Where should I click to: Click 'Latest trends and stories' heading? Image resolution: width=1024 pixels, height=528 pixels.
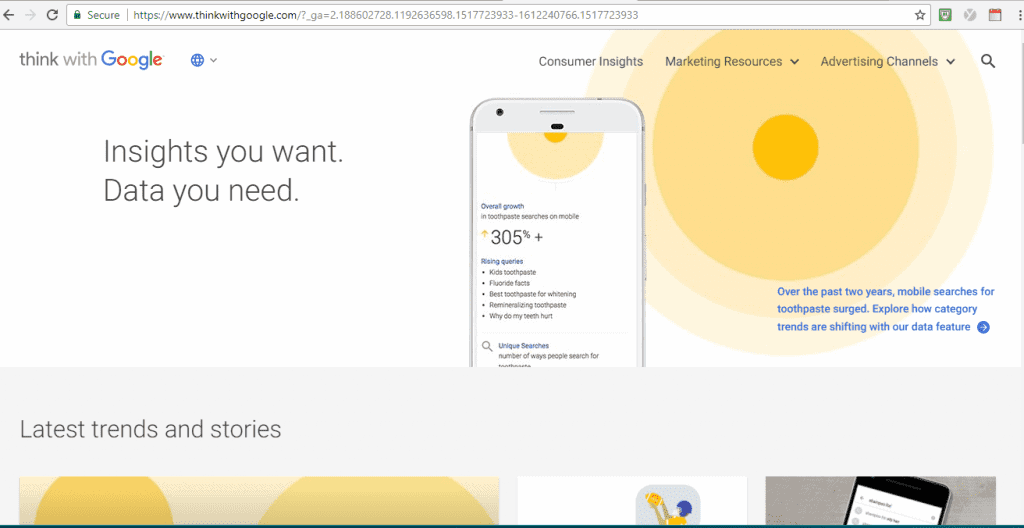click(x=151, y=429)
